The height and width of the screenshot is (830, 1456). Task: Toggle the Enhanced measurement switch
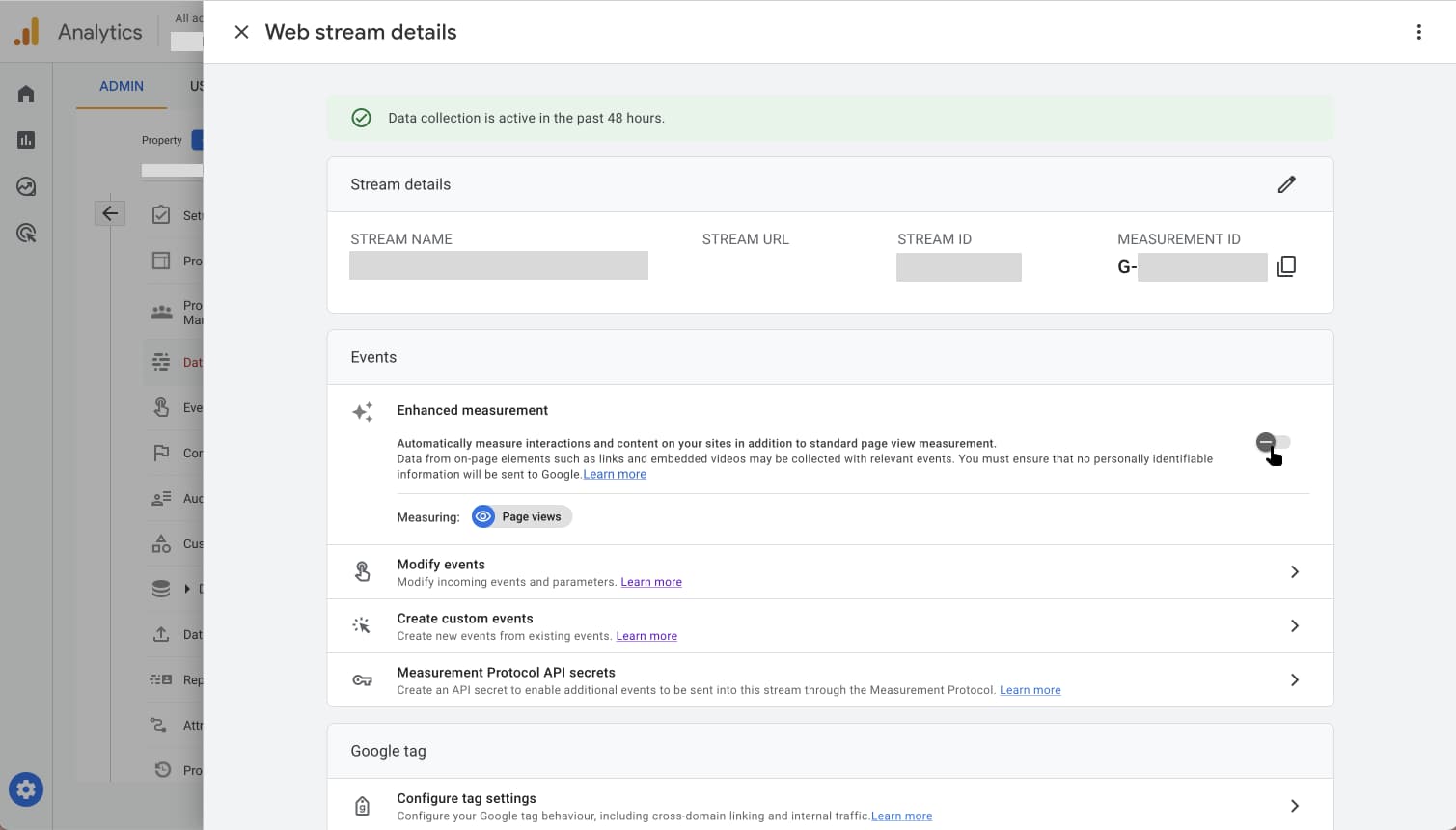pyautogui.click(x=1273, y=442)
